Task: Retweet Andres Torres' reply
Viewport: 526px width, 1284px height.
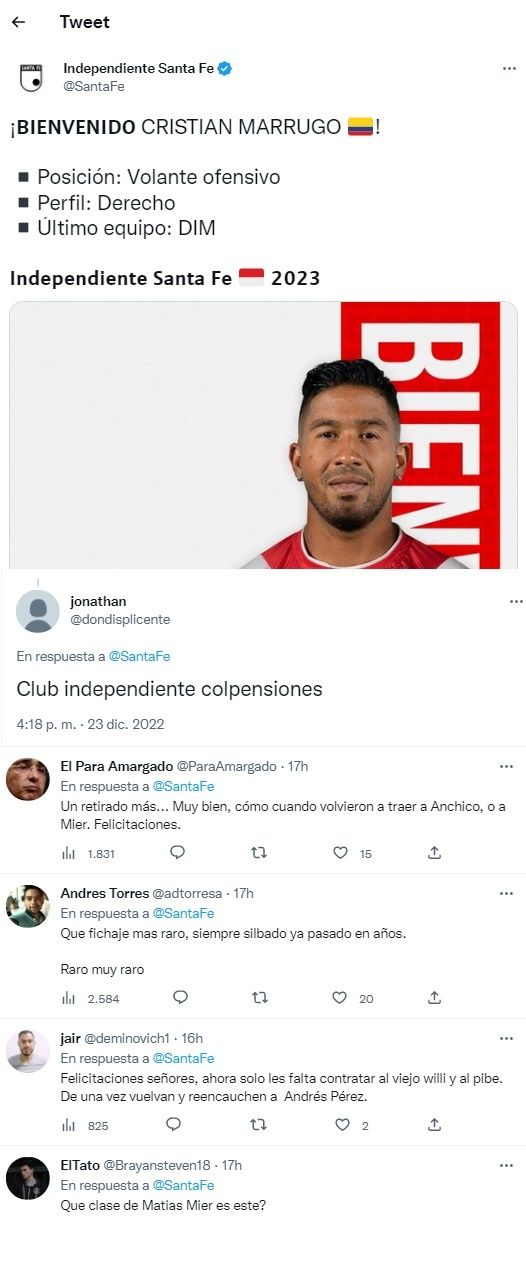Action: click(260, 998)
